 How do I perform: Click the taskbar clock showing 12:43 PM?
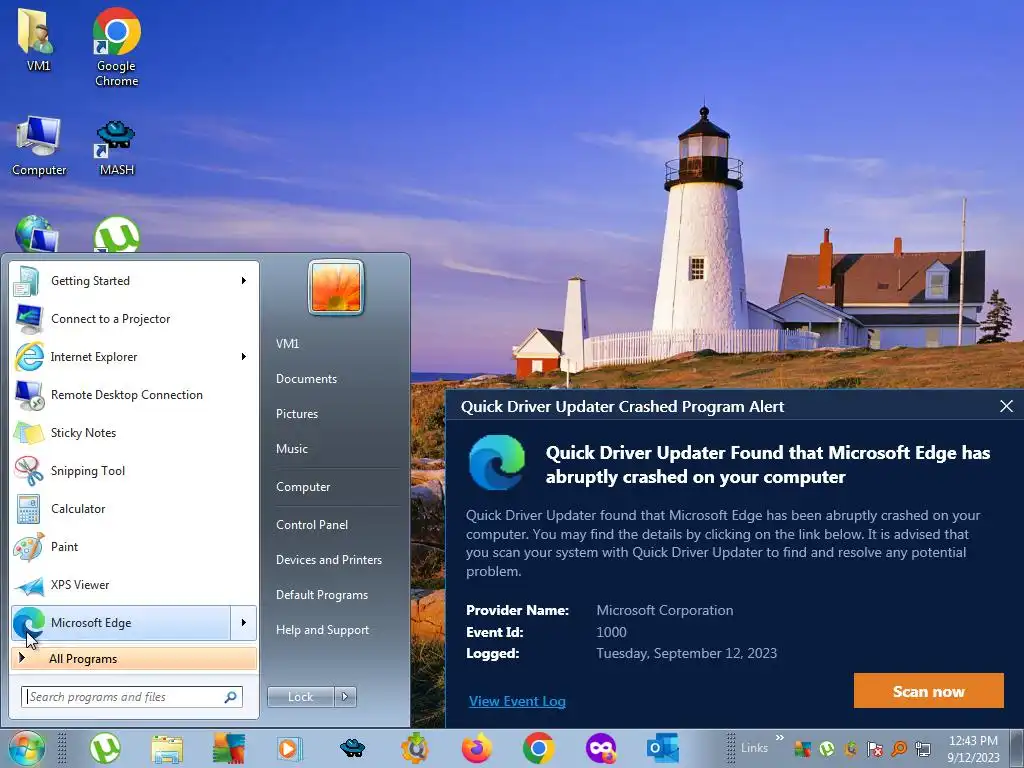(973, 749)
